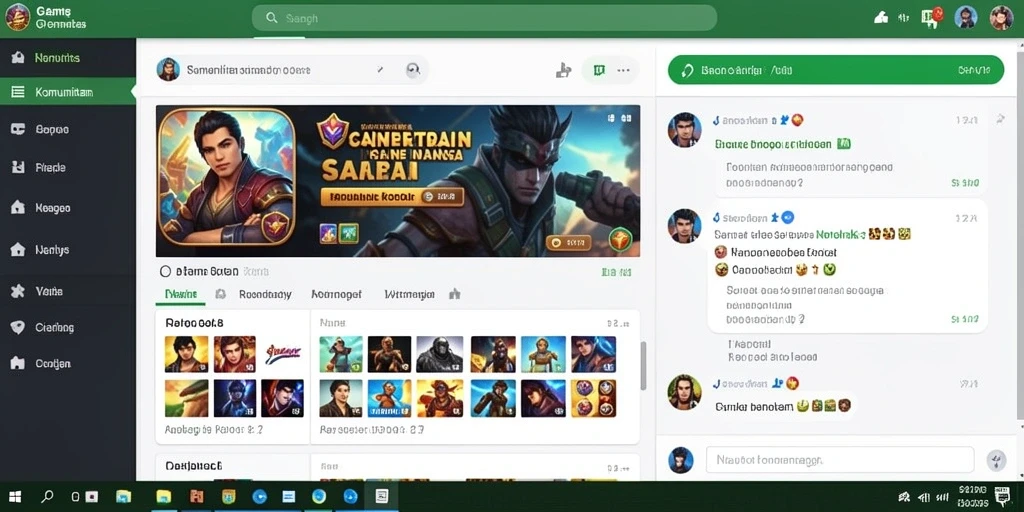This screenshot has width=1024, height=512.
Task: Open the Windows Start menu
Action: (14, 497)
